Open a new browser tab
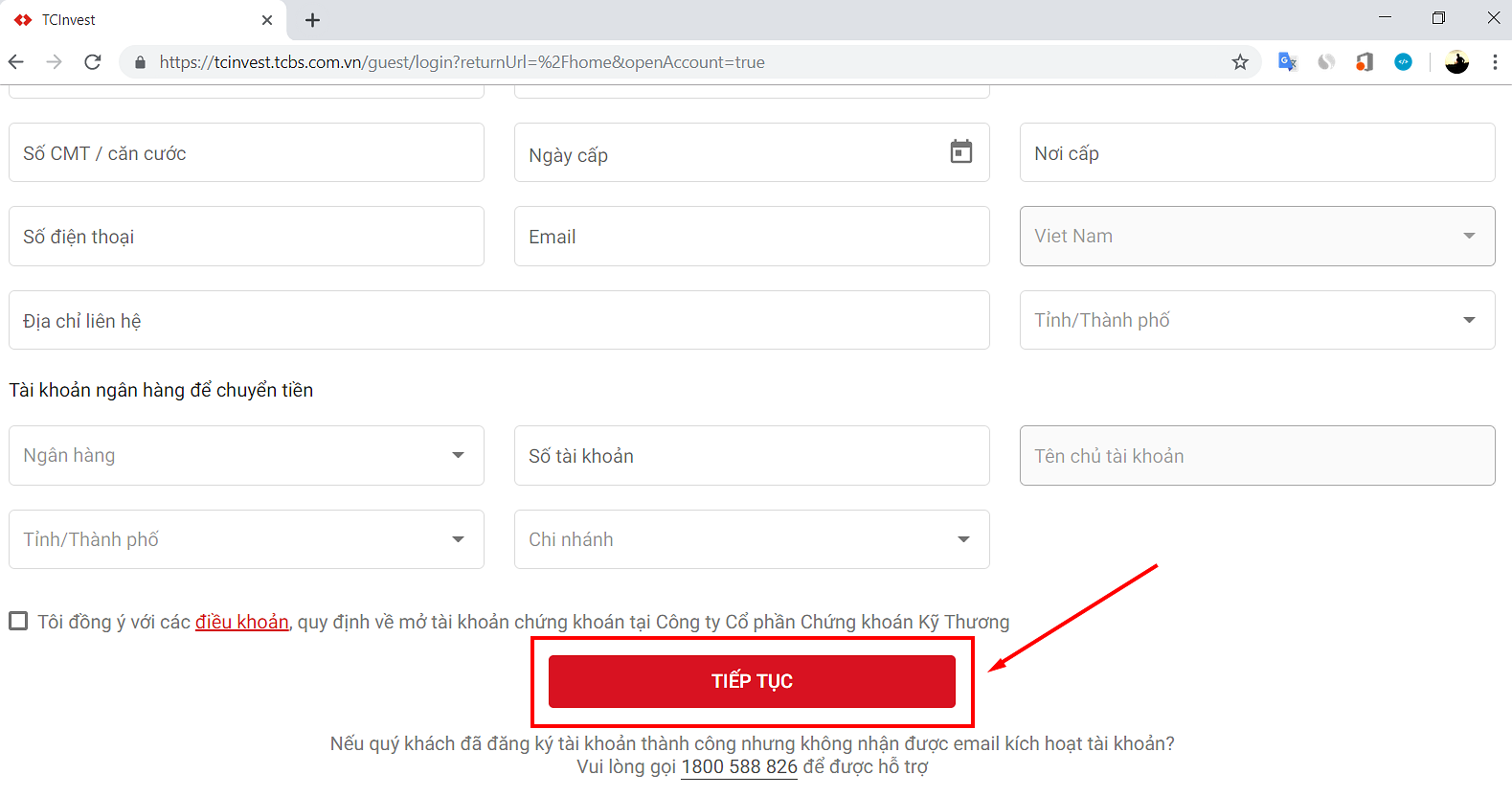Screen dimensions: 1512x797 coord(312,20)
